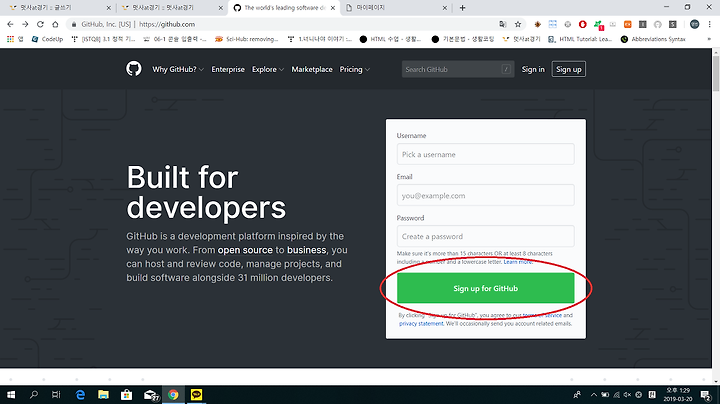720x404 pixels.
Task: Follow the open source link in description
Action: [245, 250]
